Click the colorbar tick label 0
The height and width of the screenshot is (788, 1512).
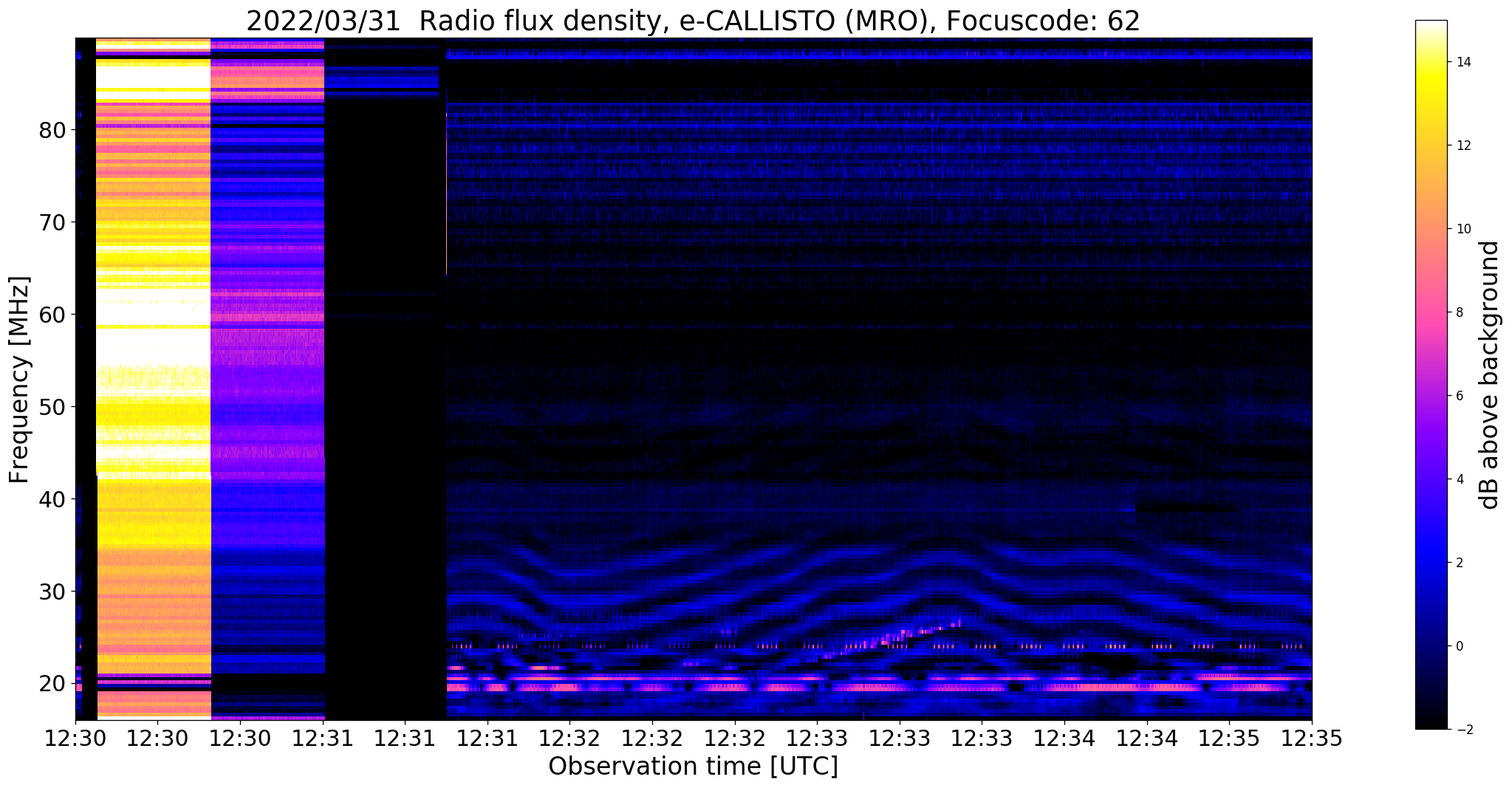point(1458,646)
